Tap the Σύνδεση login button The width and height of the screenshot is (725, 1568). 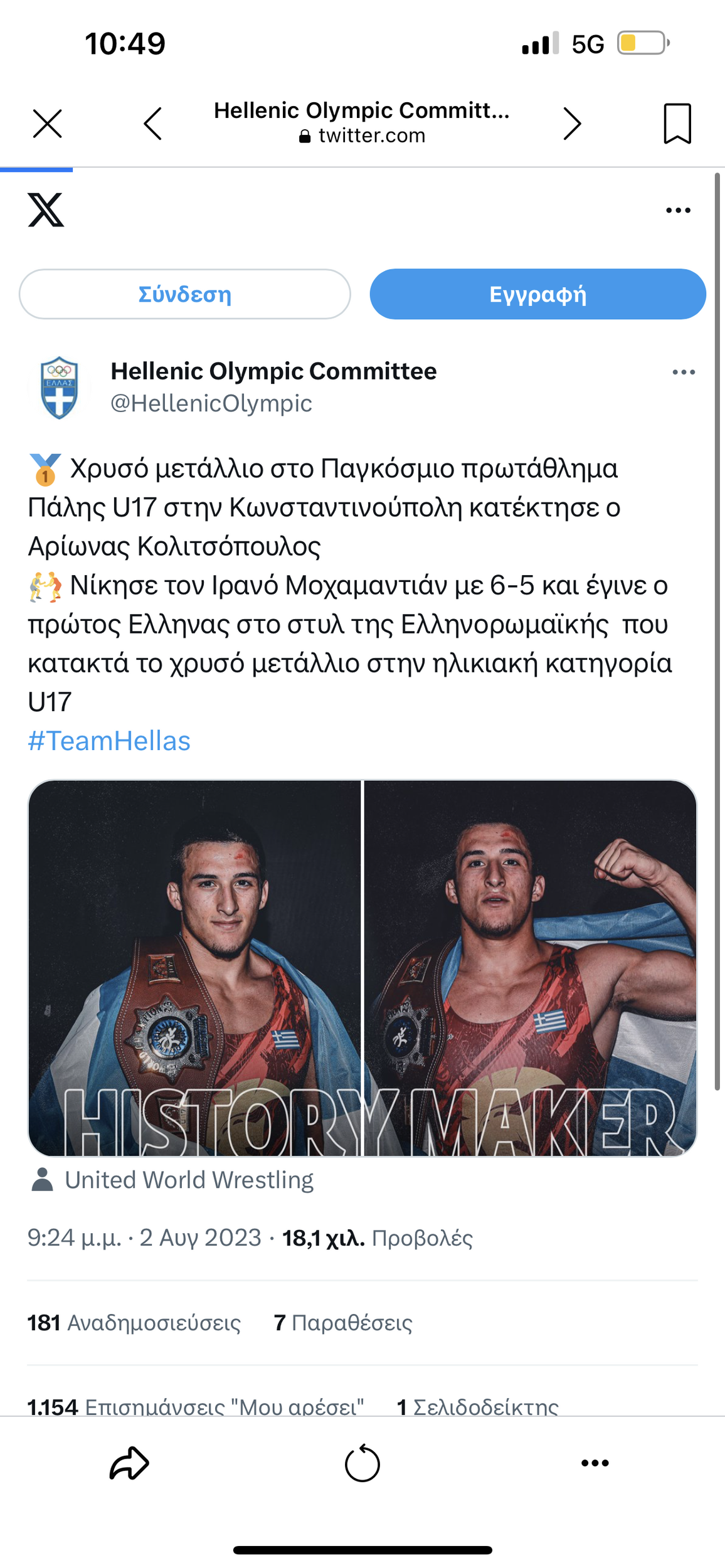184,294
